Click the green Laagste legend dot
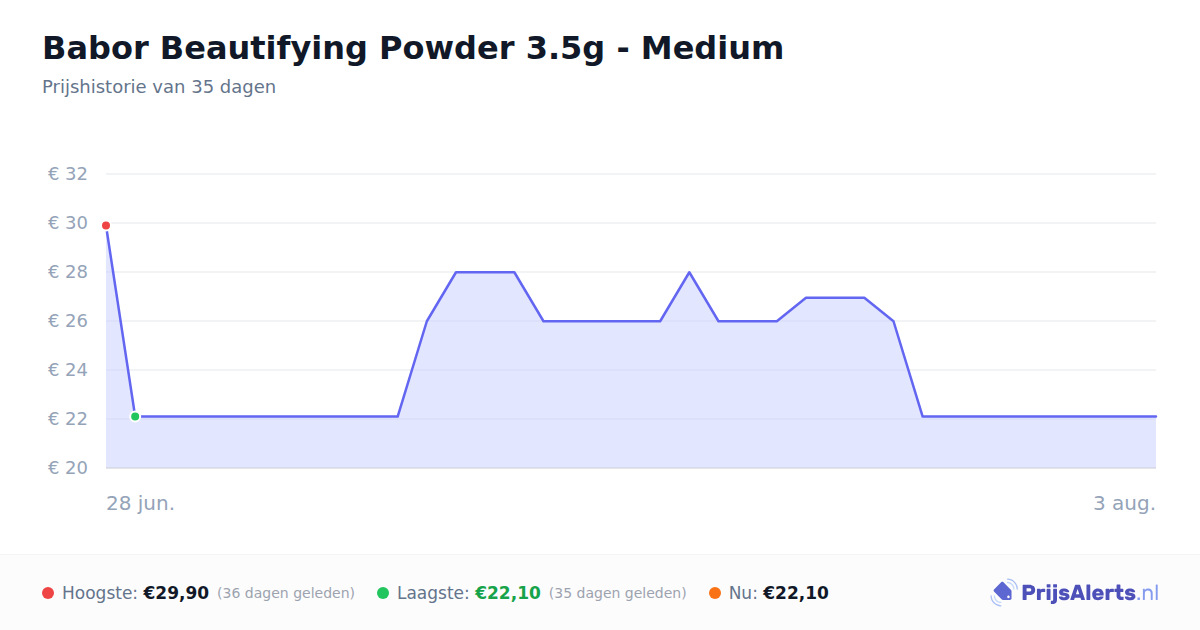 pyautogui.click(x=383, y=593)
